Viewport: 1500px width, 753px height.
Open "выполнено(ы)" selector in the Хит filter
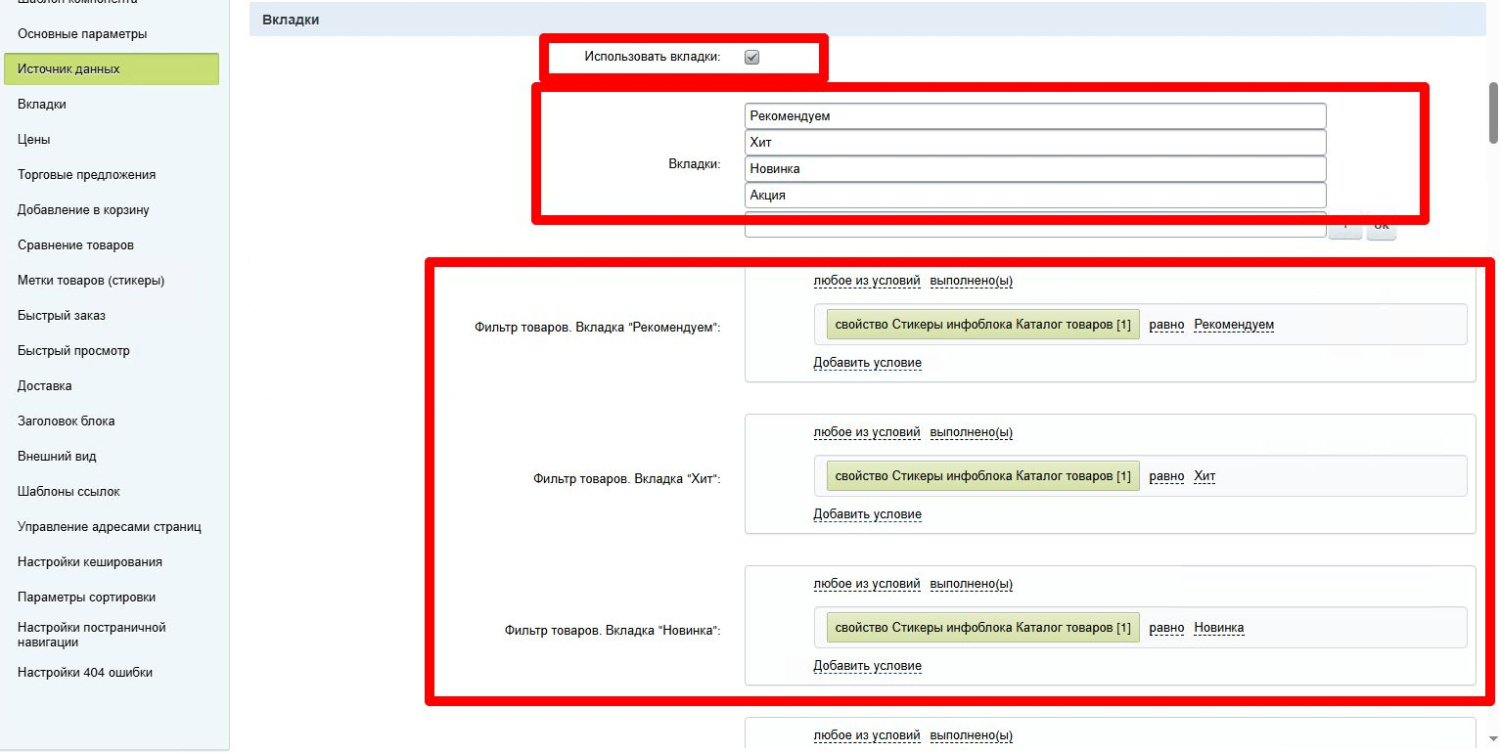(971, 433)
